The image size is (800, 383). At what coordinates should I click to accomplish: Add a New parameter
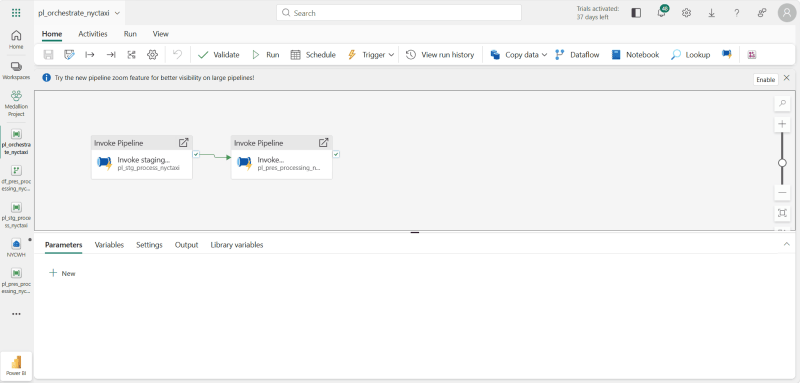62,273
